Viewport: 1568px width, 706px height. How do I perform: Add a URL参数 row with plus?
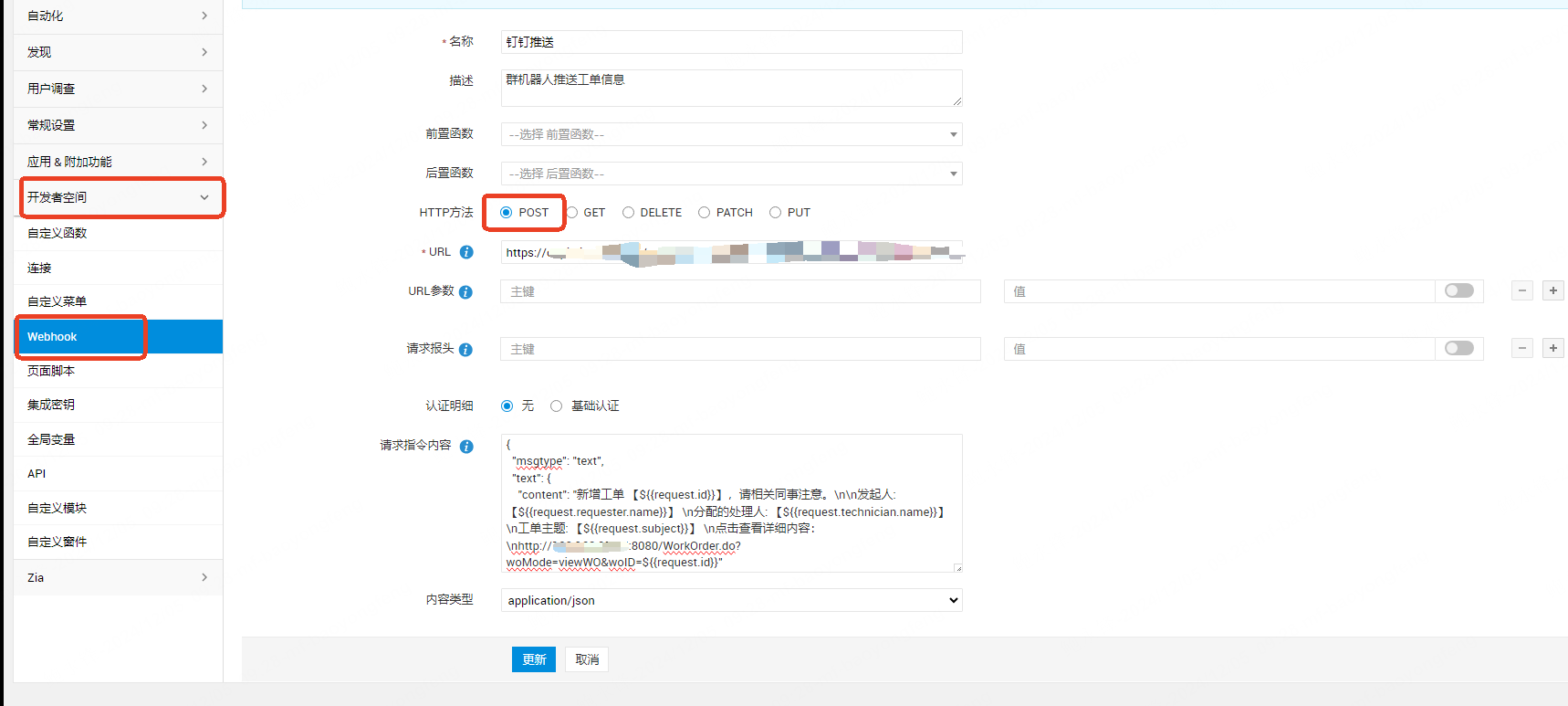tap(1553, 291)
